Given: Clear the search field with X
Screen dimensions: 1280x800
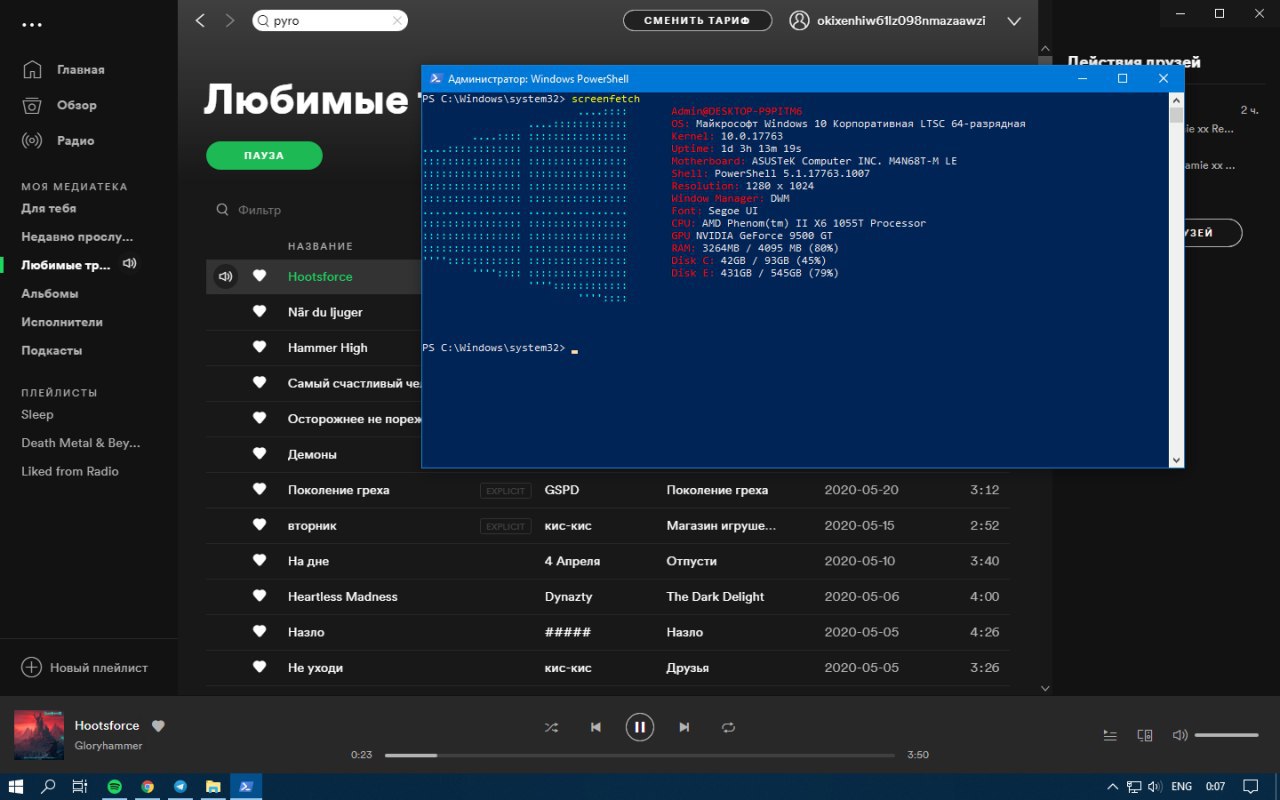Looking at the screenshot, I should click(397, 20).
